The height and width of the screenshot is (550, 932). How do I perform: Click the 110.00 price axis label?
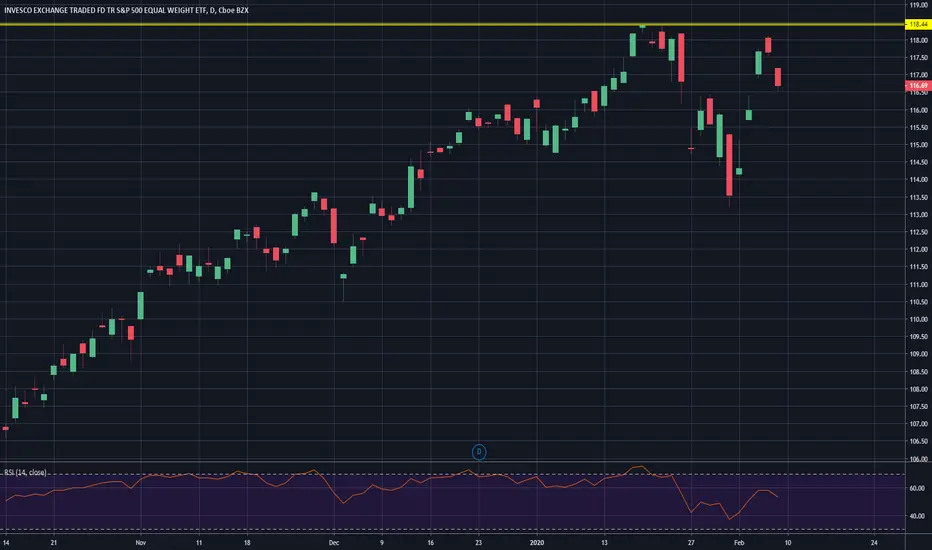[x=918, y=319]
